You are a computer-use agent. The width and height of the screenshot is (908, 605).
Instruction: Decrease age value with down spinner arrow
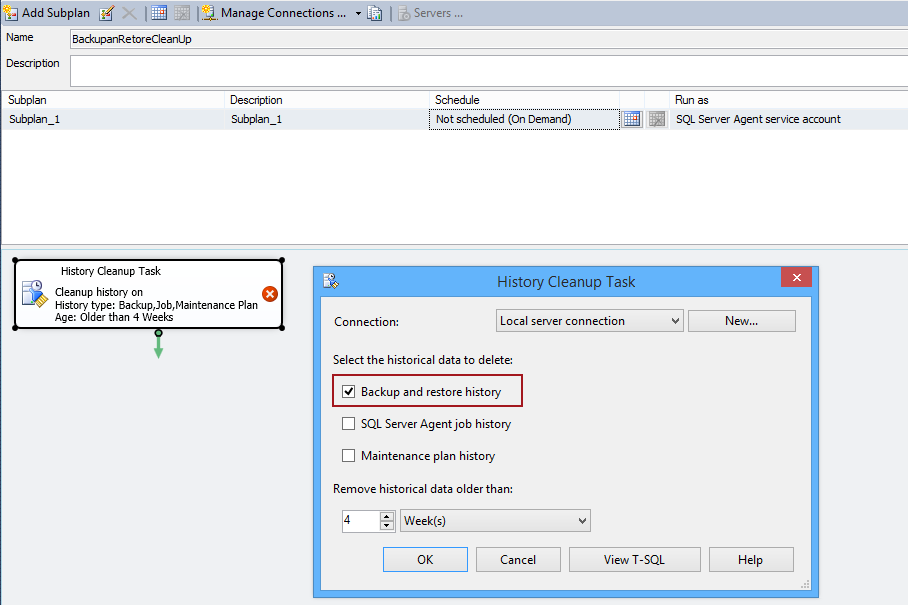(x=387, y=526)
